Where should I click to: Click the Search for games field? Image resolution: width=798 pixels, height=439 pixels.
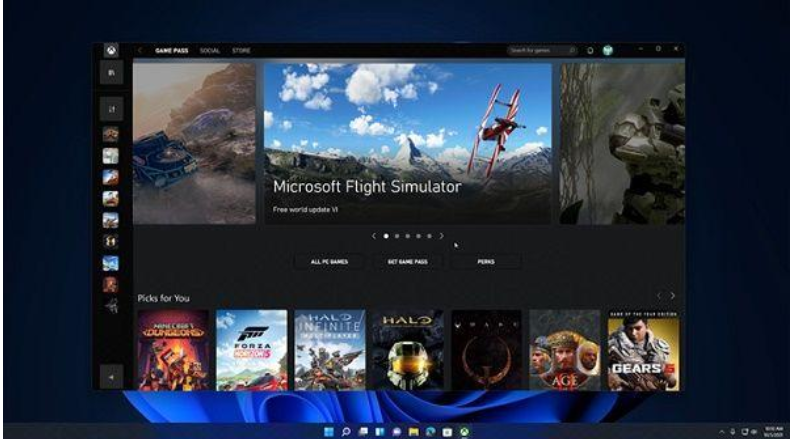(x=542, y=50)
